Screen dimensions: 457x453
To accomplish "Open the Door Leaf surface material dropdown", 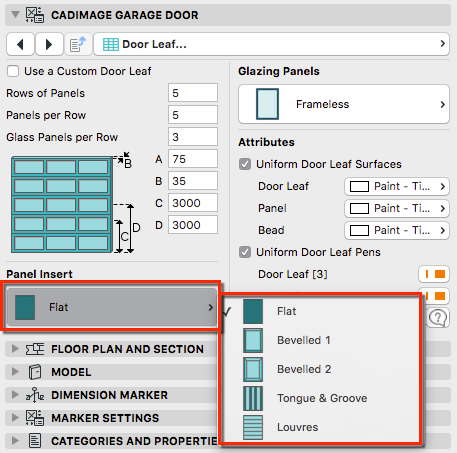I will point(397,186).
